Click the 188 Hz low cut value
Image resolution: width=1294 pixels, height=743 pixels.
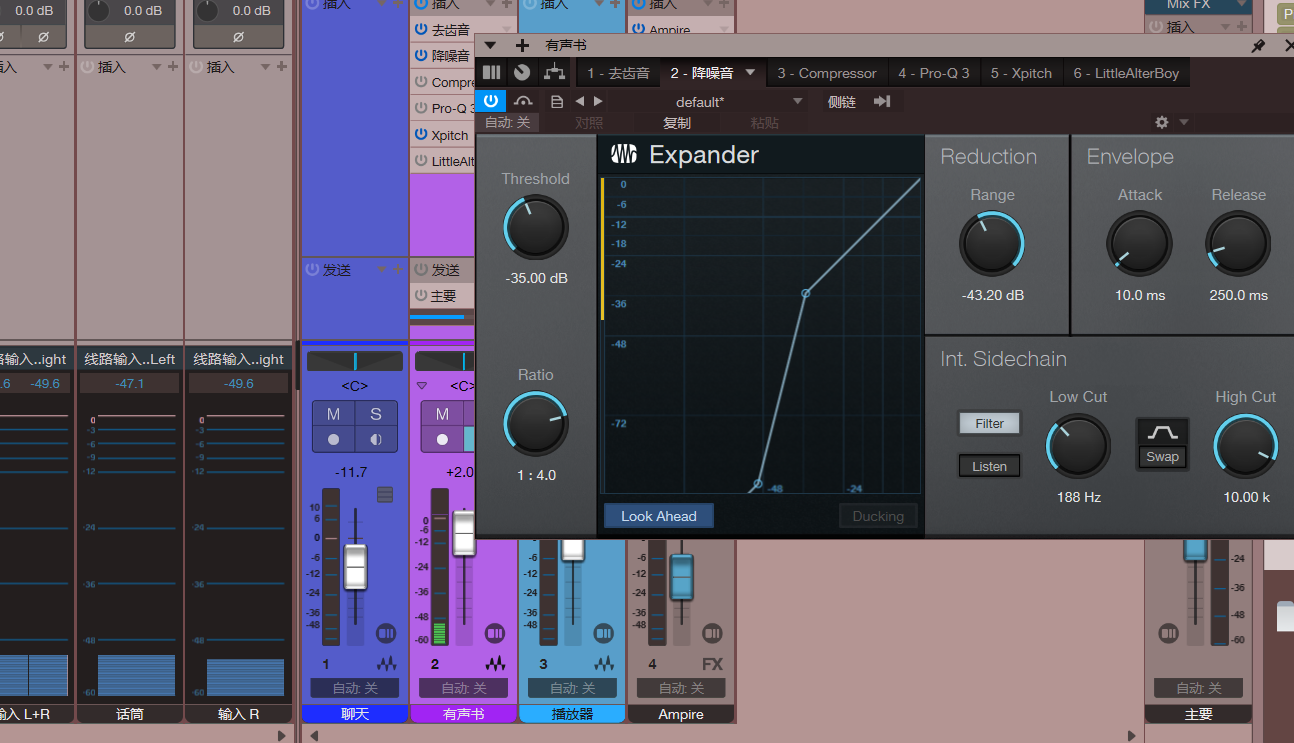click(x=1079, y=496)
